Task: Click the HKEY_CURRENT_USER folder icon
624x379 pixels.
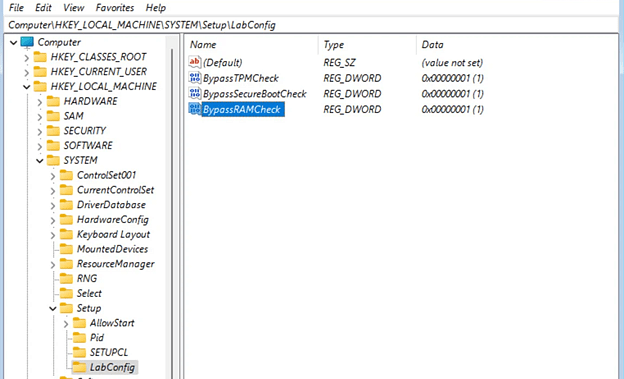Action: 40,72
